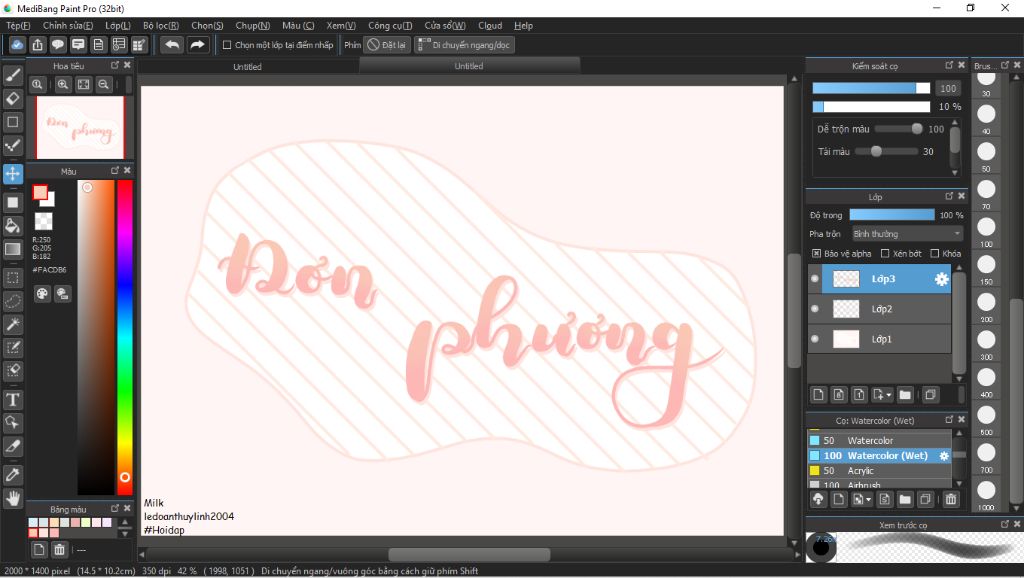The width and height of the screenshot is (1024, 578).
Task: Select the Eraser tool
Action: tap(12, 99)
